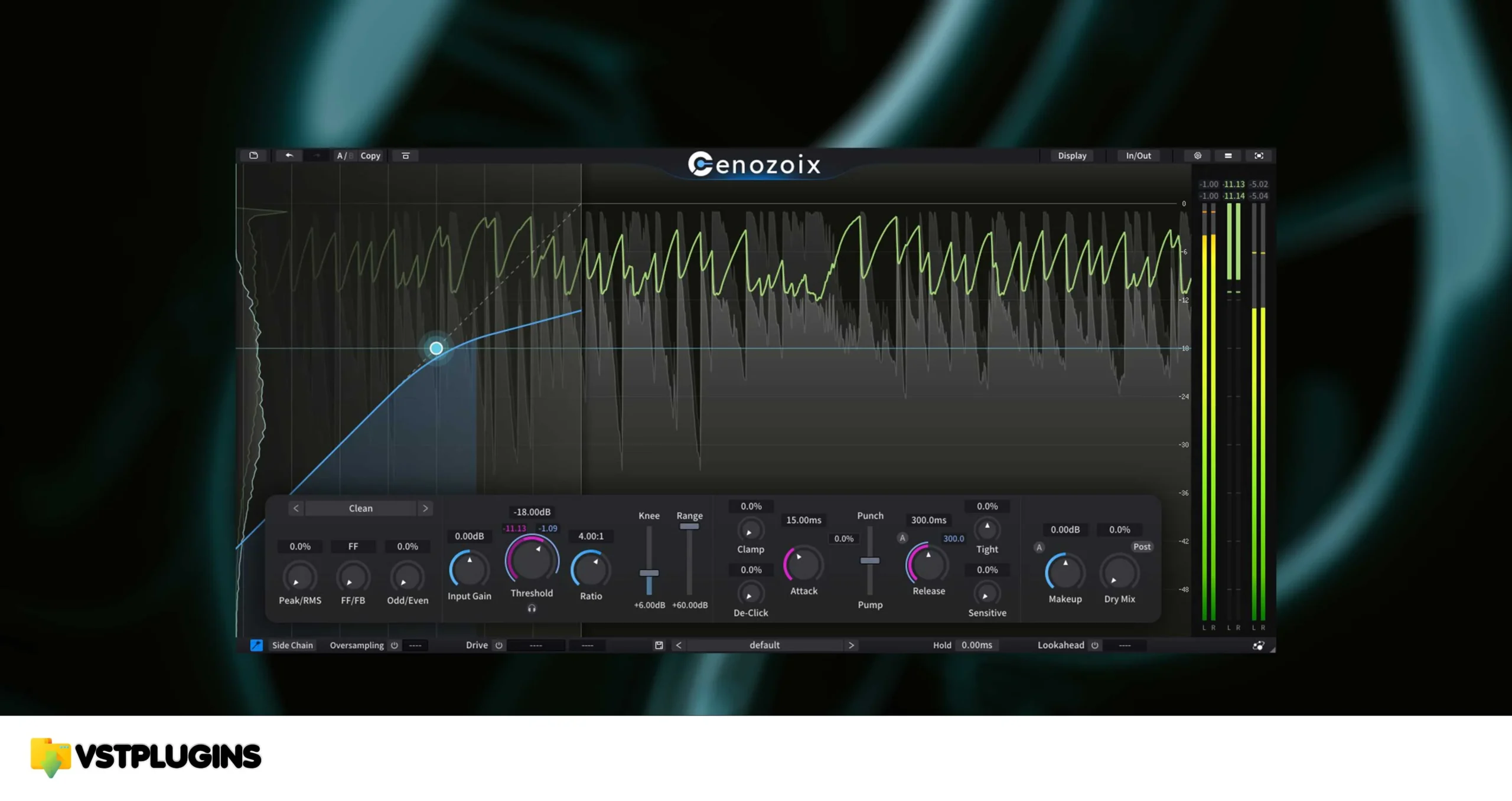This screenshot has height=801, width=1512.
Task: Open the Lookahead value dropdown
Action: click(1125, 645)
